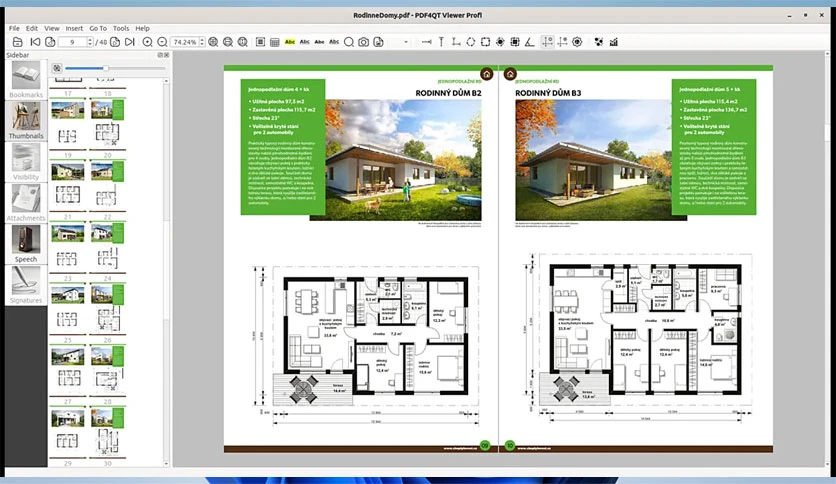
Task: Click the zoom out icon
Action: tap(163, 42)
